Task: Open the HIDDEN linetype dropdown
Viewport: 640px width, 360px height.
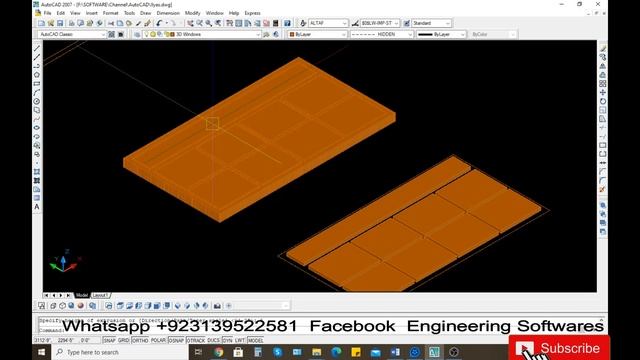Action: [x=382, y=34]
